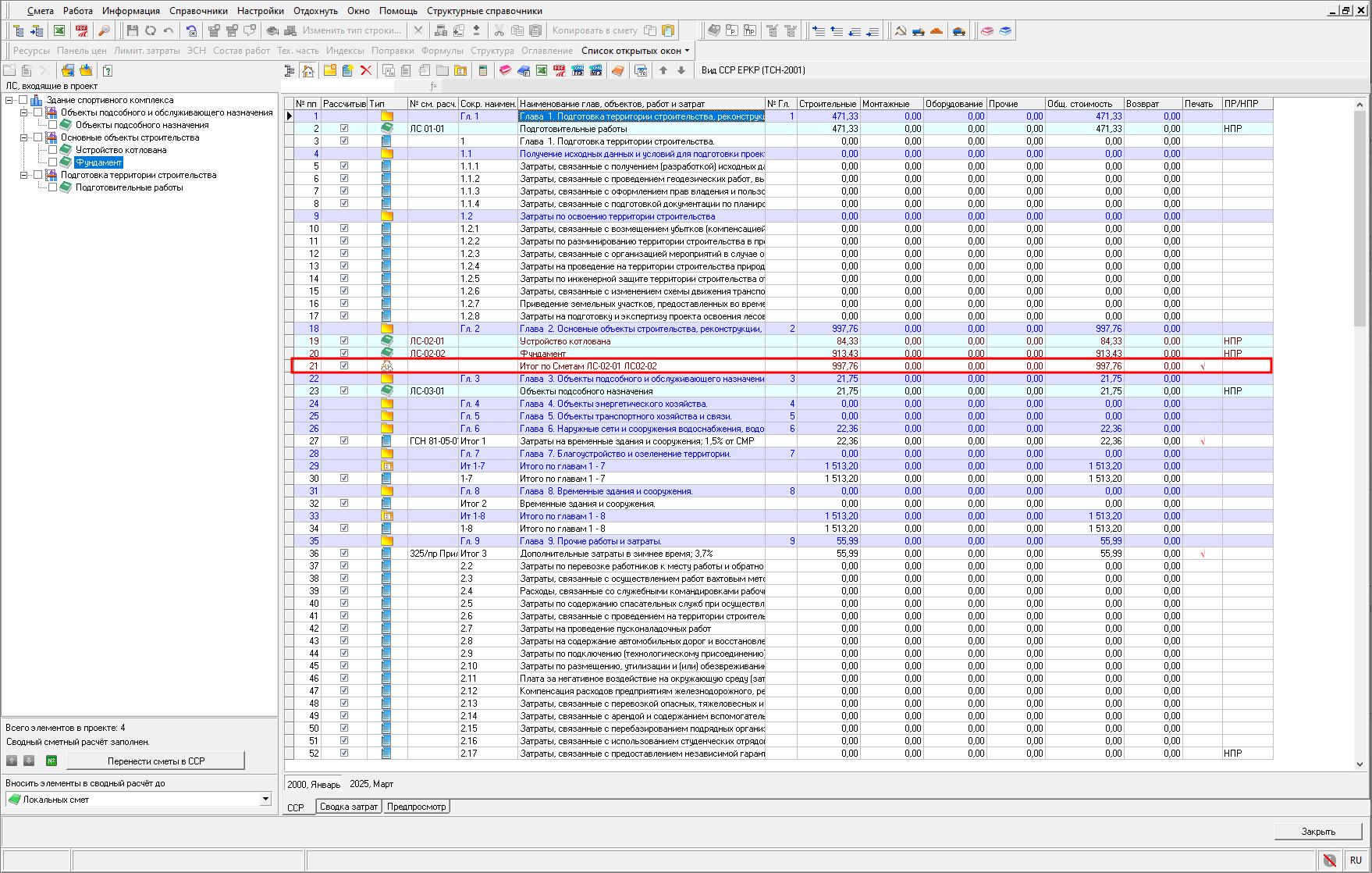Check the box next to 'Фундамент' in tree
This screenshot has width=1372, height=873.
(53, 162)
